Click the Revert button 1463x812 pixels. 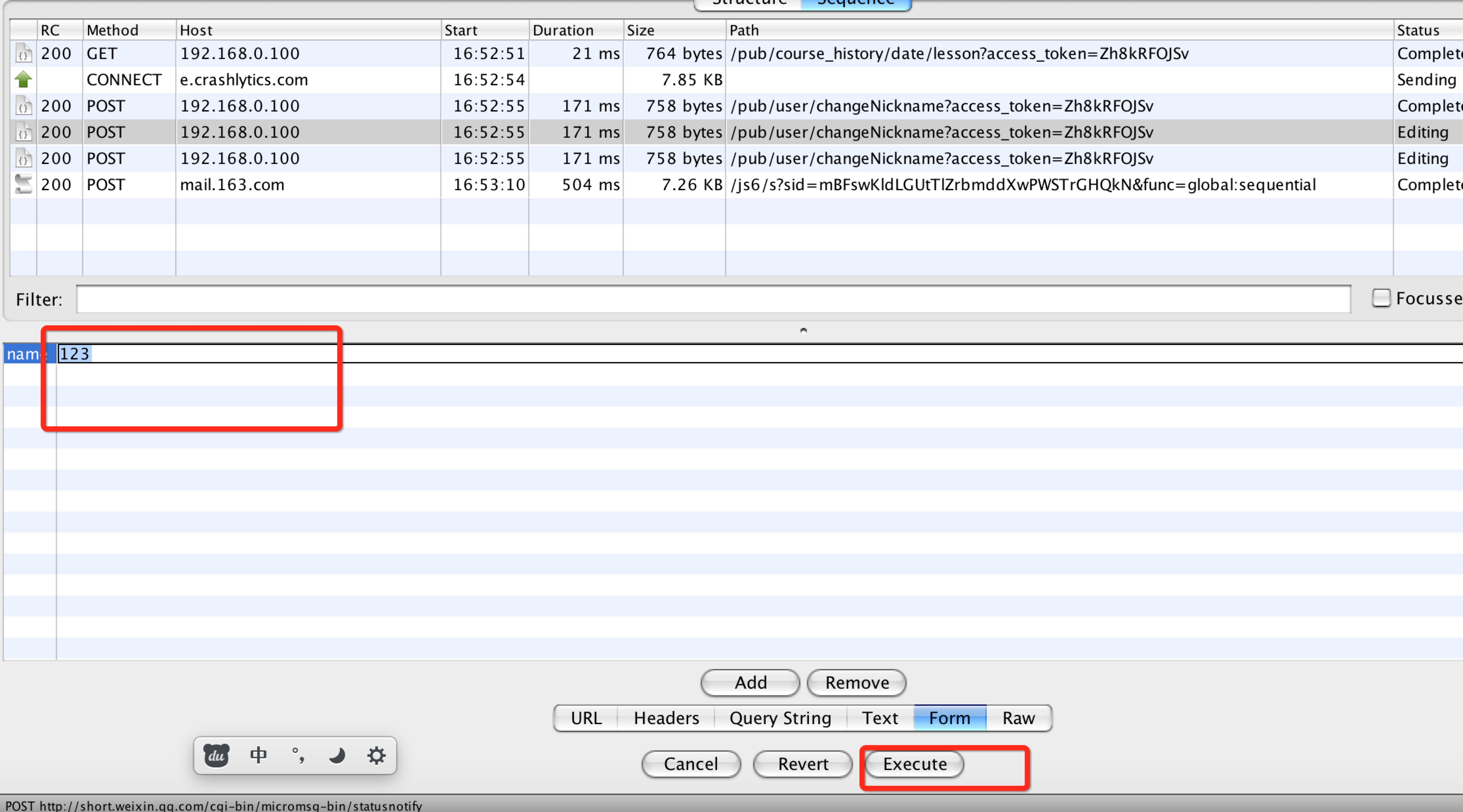point(802,764)
